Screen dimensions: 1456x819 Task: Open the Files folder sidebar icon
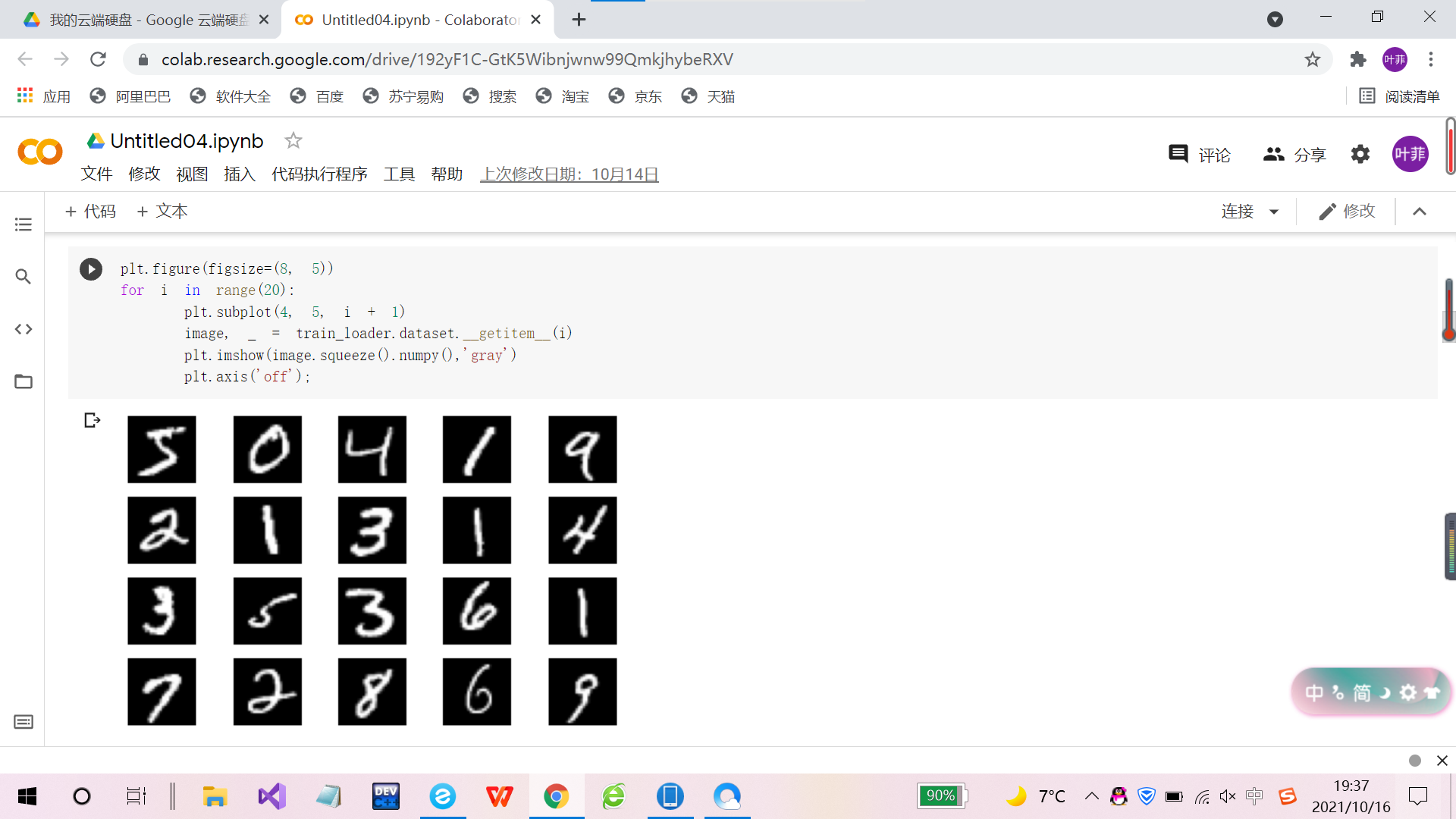tap(24, 381)
